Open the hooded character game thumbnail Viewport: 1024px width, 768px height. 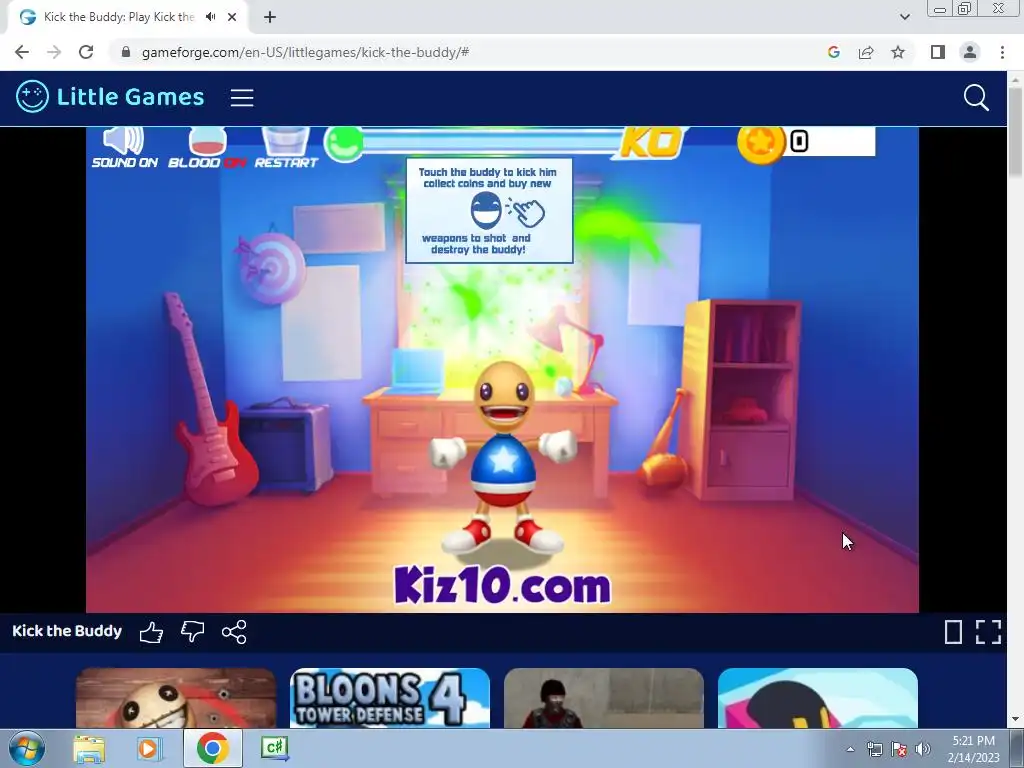click(x=604, y=697)
